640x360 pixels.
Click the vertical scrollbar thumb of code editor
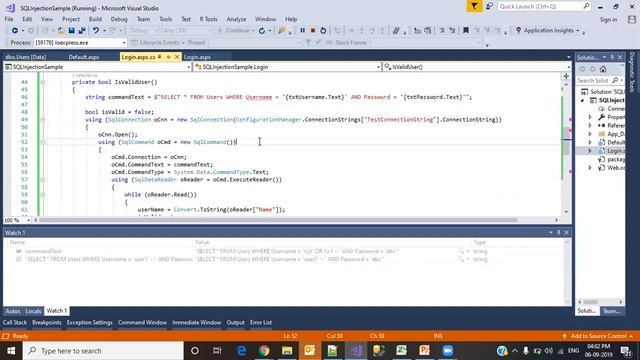[x=566, y=141]
